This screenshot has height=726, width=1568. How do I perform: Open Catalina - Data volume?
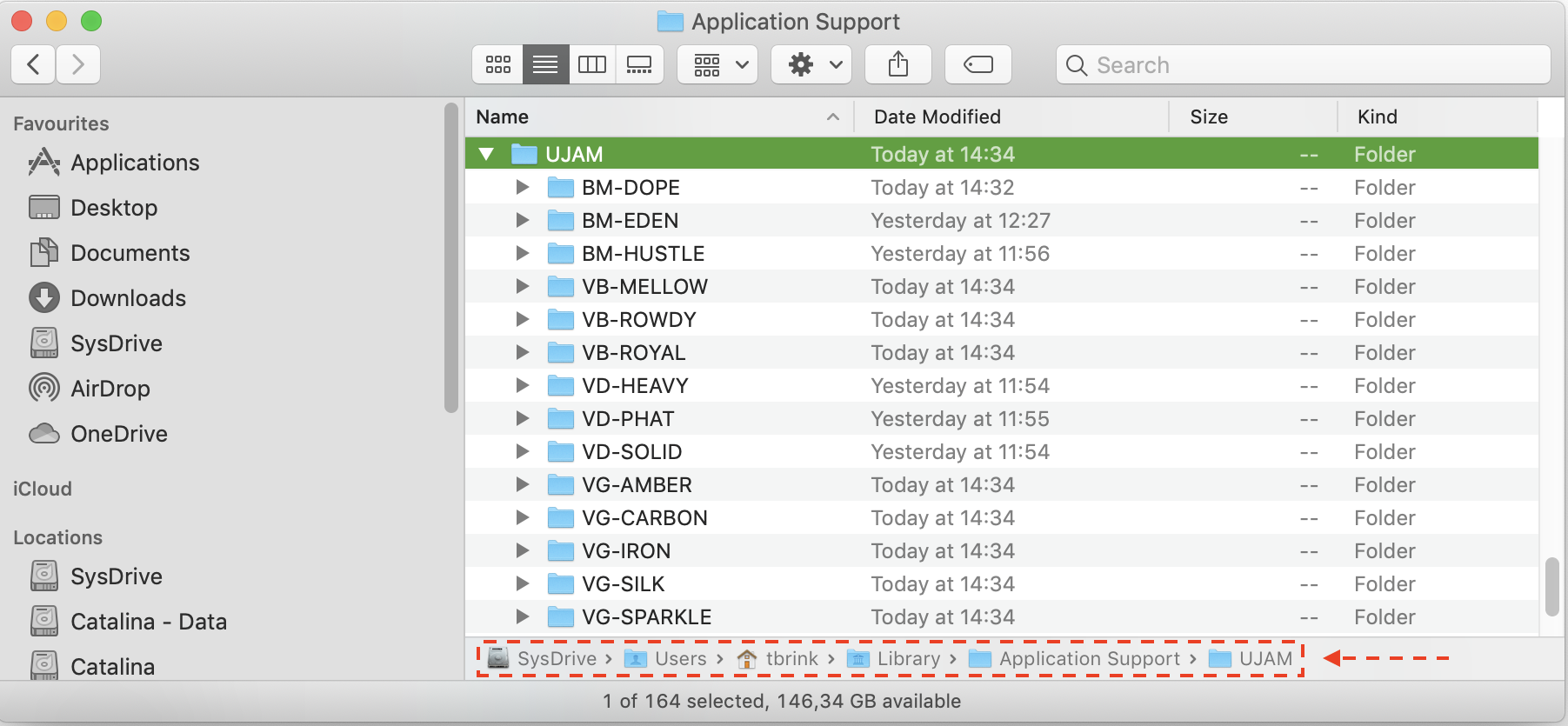pyautogui.click(x=128, y=622)
